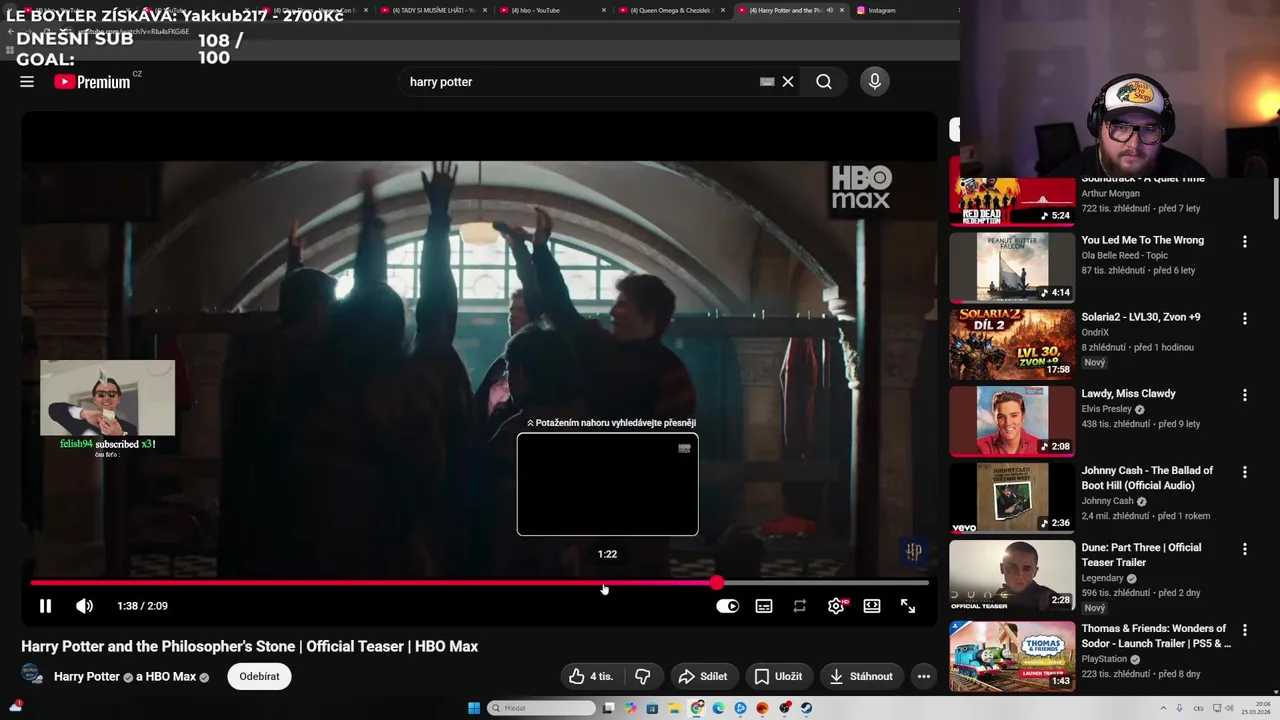
Task: Open the Windows Start menu
Action: pos(474,708)
